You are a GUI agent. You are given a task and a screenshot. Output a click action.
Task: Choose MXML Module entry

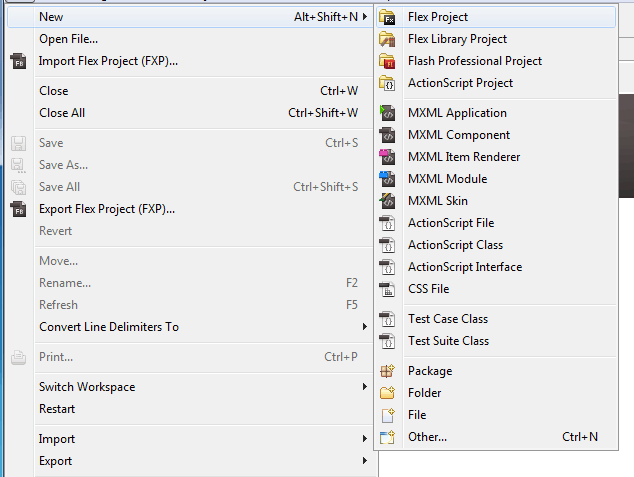496,179
